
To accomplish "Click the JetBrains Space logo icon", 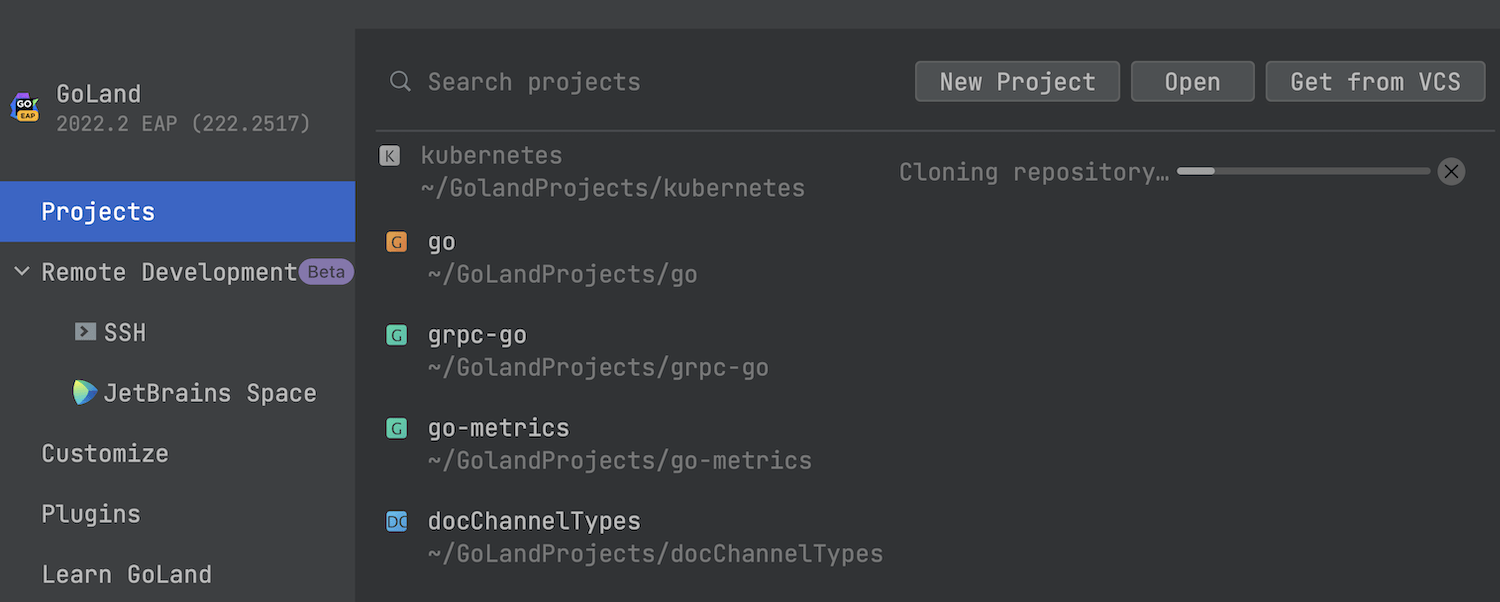I will coord(85,393).
